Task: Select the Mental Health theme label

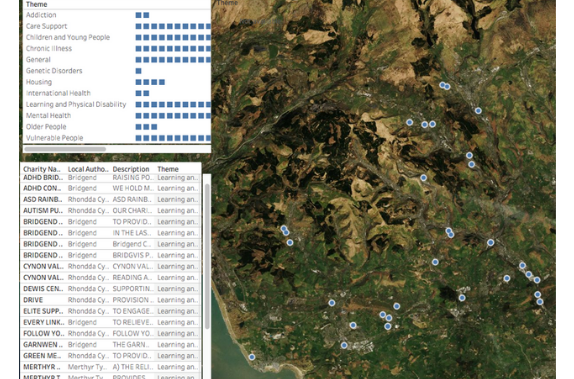Action: 48,116
